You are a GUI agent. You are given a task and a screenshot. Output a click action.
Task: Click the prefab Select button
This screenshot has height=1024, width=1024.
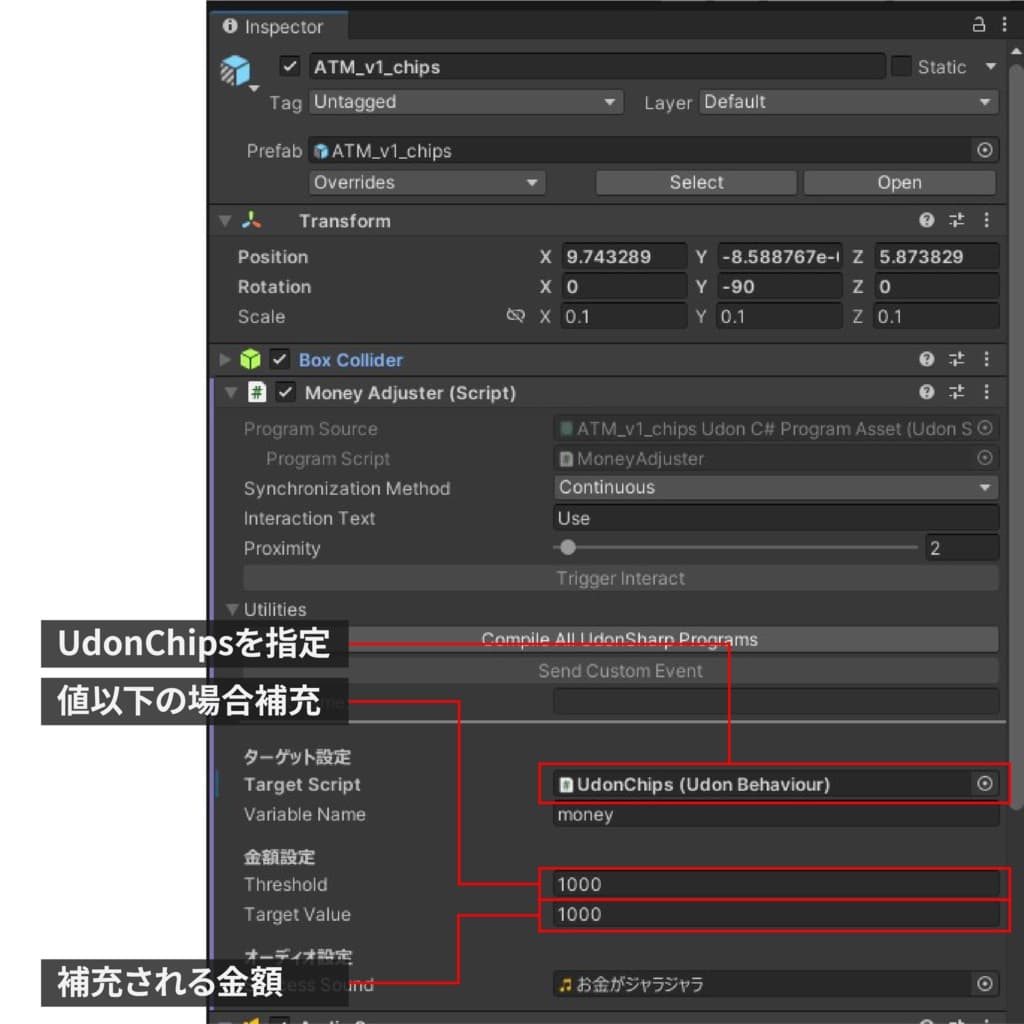pos(696,182)
